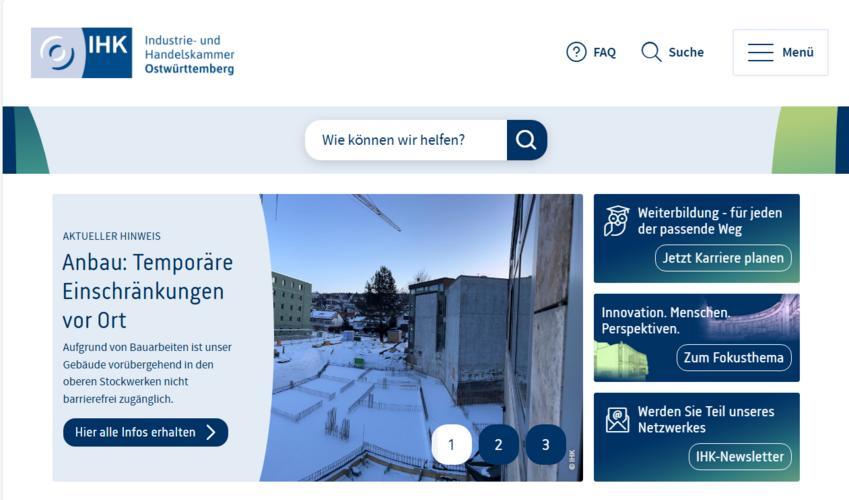Focus the 'Wie können wir helfen?' search field
Image resolution: width=849 pixels, height=500 pixels.
[406, 140]
